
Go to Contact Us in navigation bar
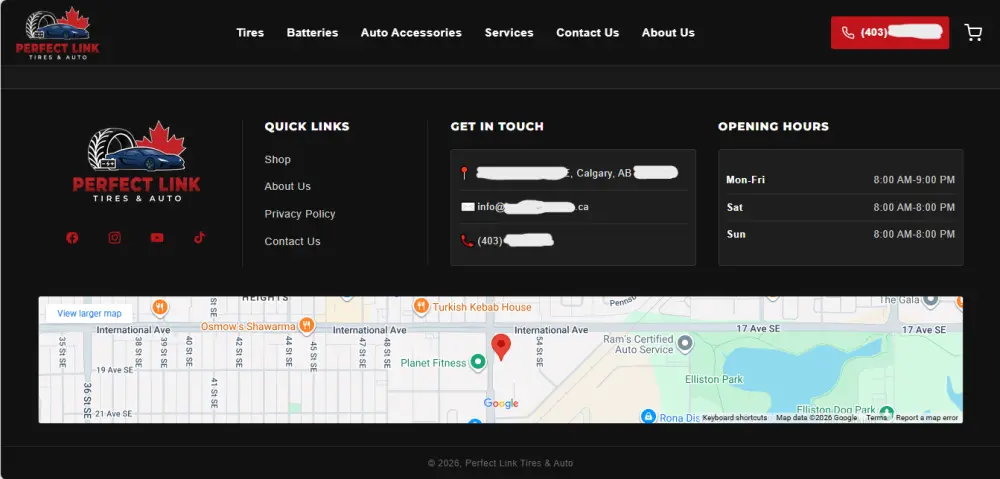[x=587, y=33]
